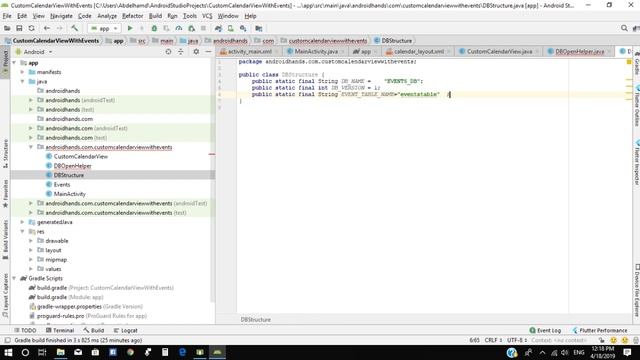Screen dimensions: 640x360
Task: Expand the generatedJava folder
Action: coord(23,222)
